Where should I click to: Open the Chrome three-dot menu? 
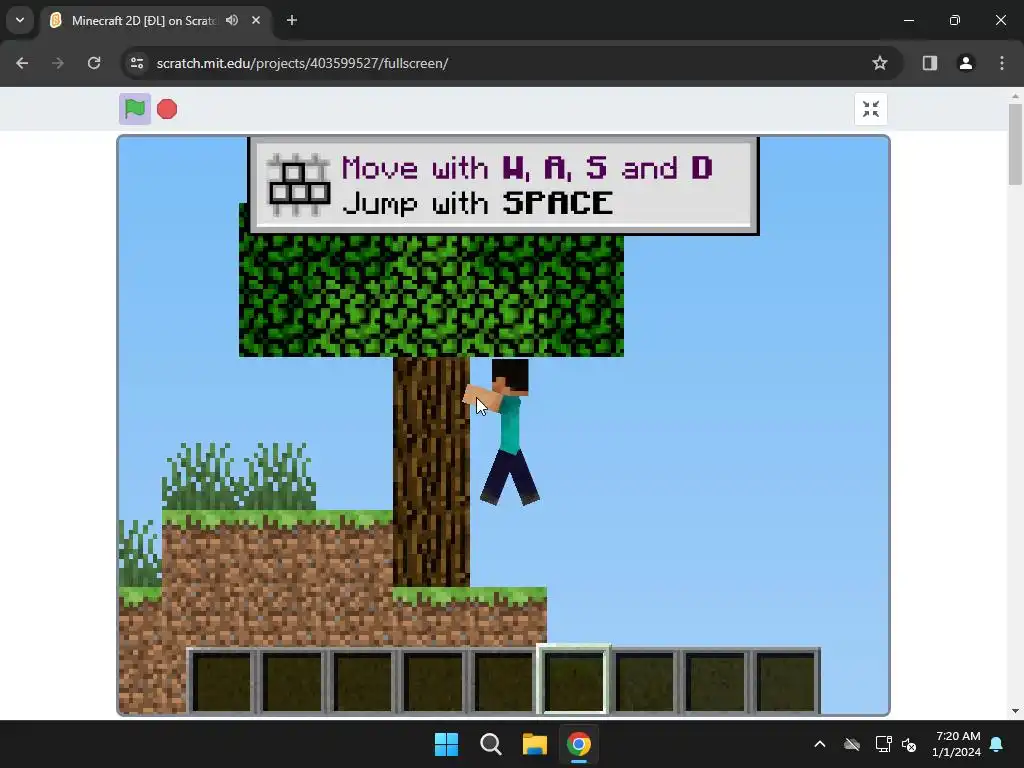click(x=1002, y=63)
